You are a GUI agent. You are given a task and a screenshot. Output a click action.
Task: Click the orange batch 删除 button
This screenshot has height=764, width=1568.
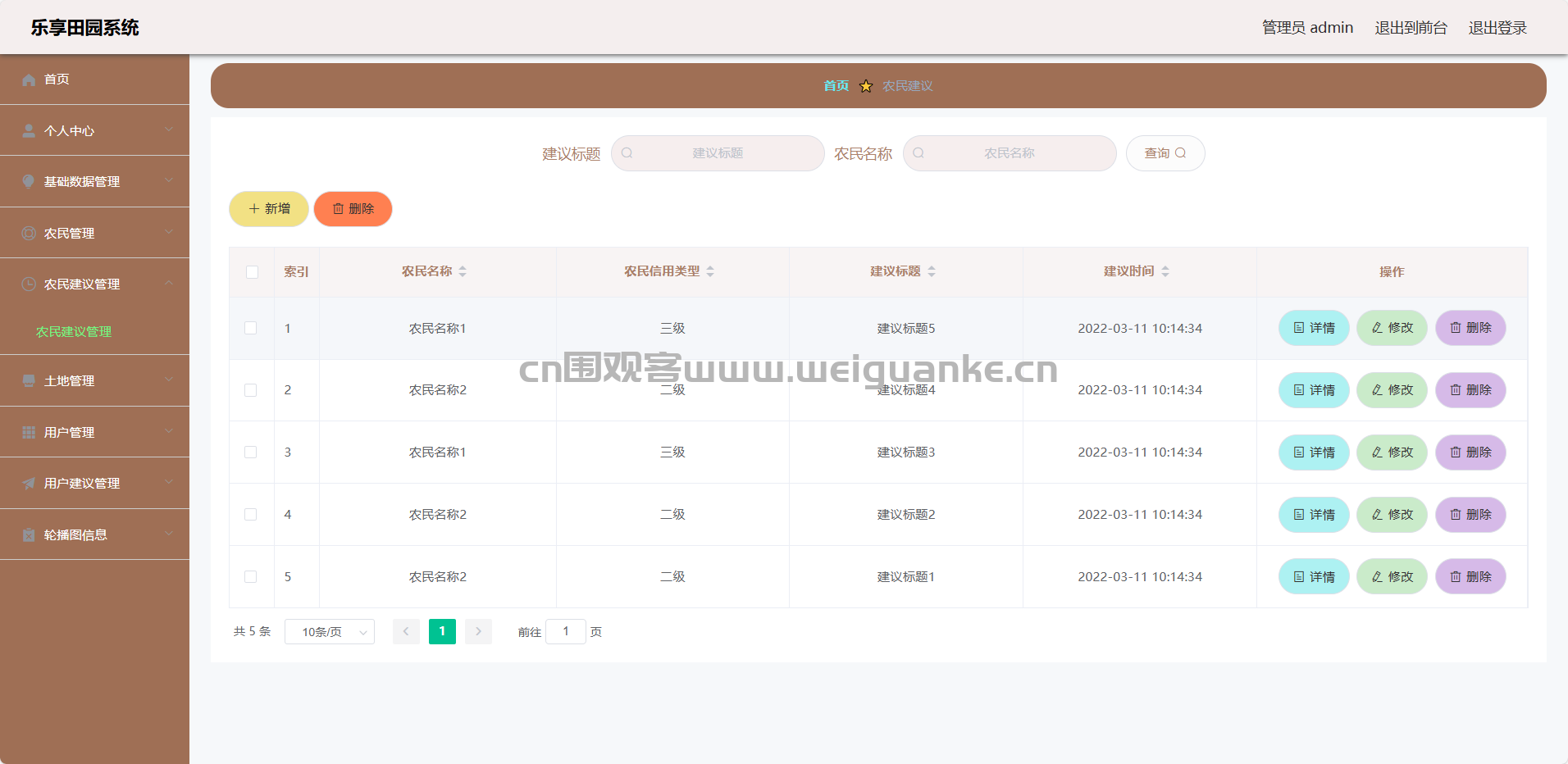tap(353, 209)
